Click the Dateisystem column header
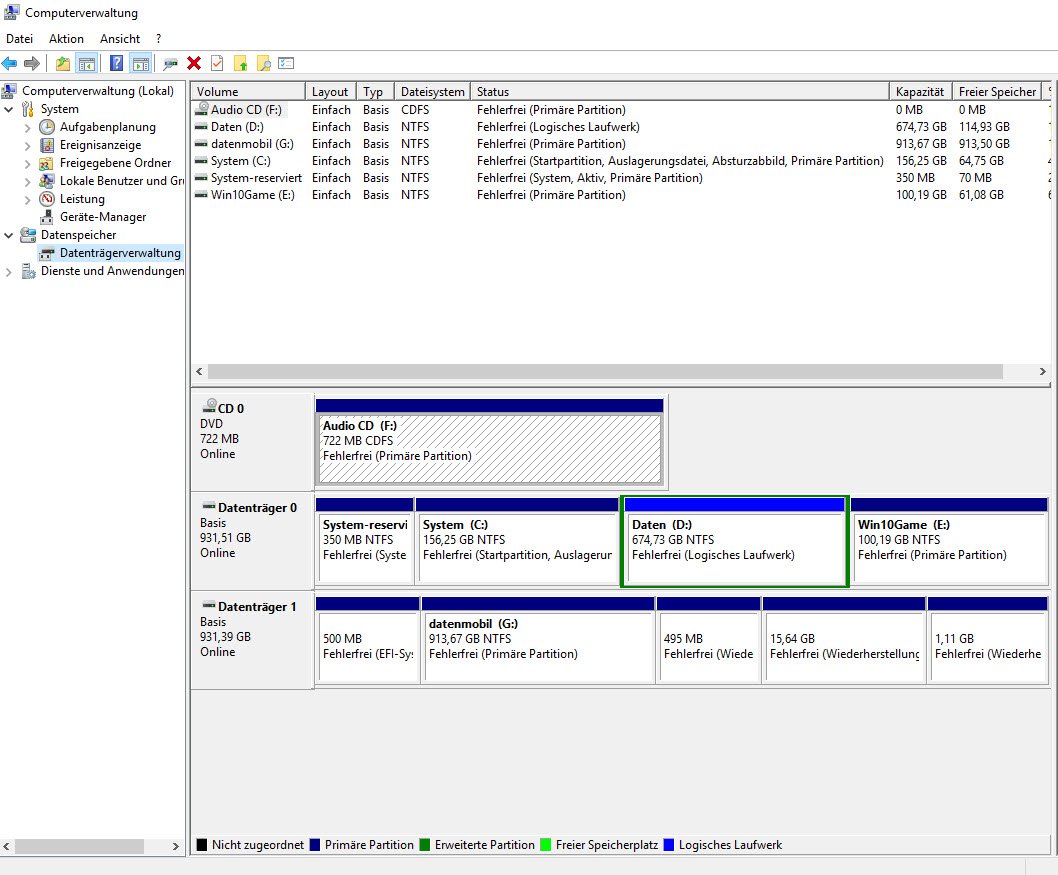The image size is (1058, 875). coord(432,92)
